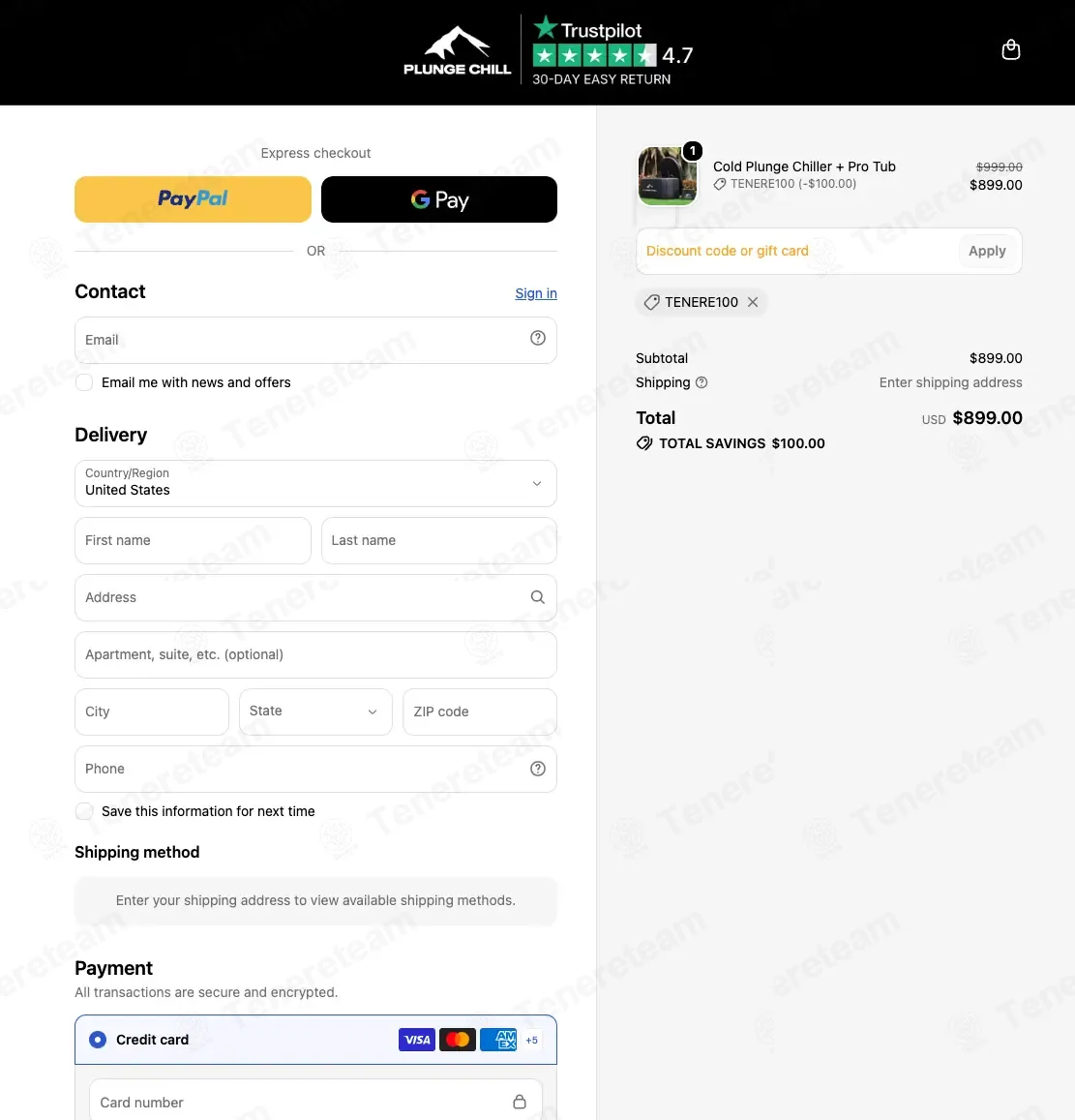This screenshot has height=1120, width=1075.
Task: Click the Apartment, suite, etc. field
Action: [315, 655]
